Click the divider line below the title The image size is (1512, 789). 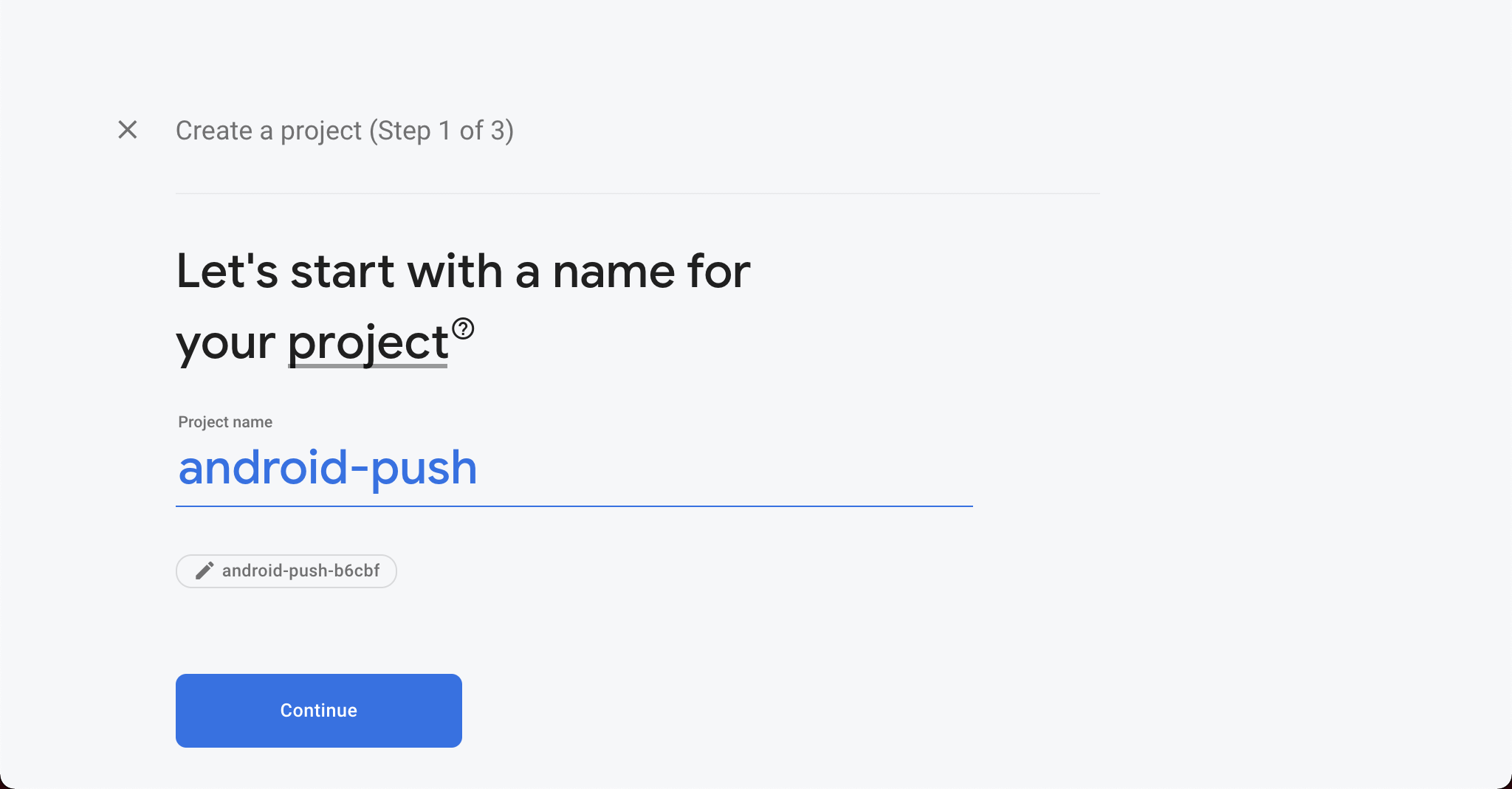637,193
